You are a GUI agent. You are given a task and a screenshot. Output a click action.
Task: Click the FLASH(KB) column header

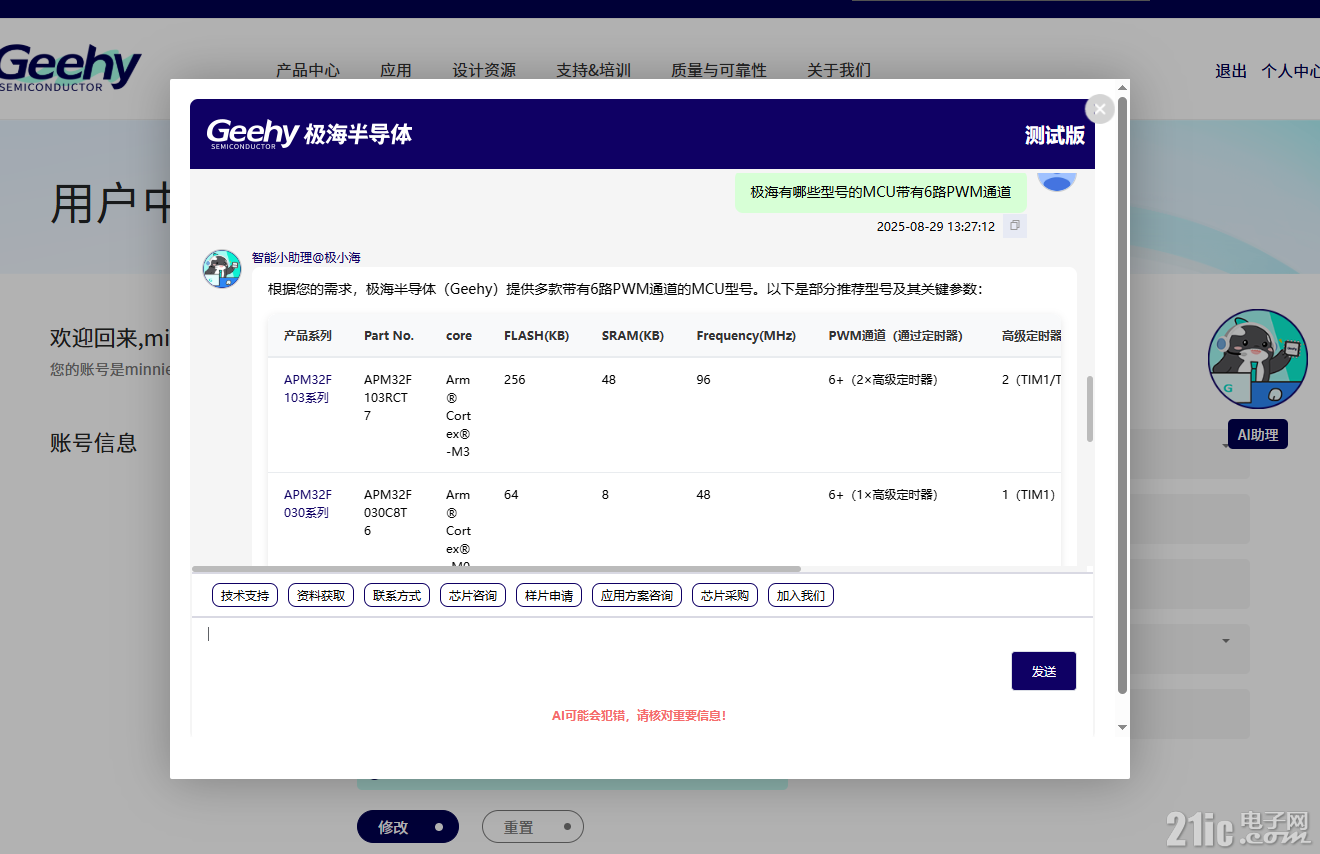point(537,336)
